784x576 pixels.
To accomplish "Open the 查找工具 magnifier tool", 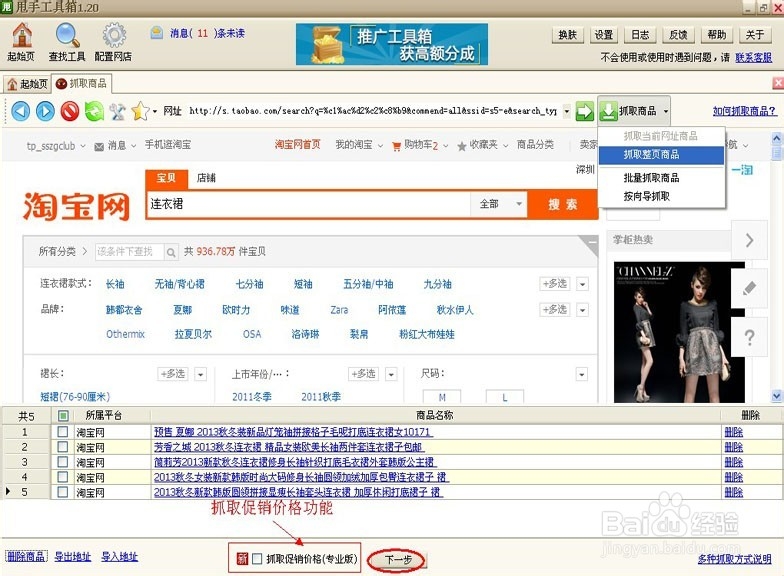I will pyautogui.click(x=67, y=41).
